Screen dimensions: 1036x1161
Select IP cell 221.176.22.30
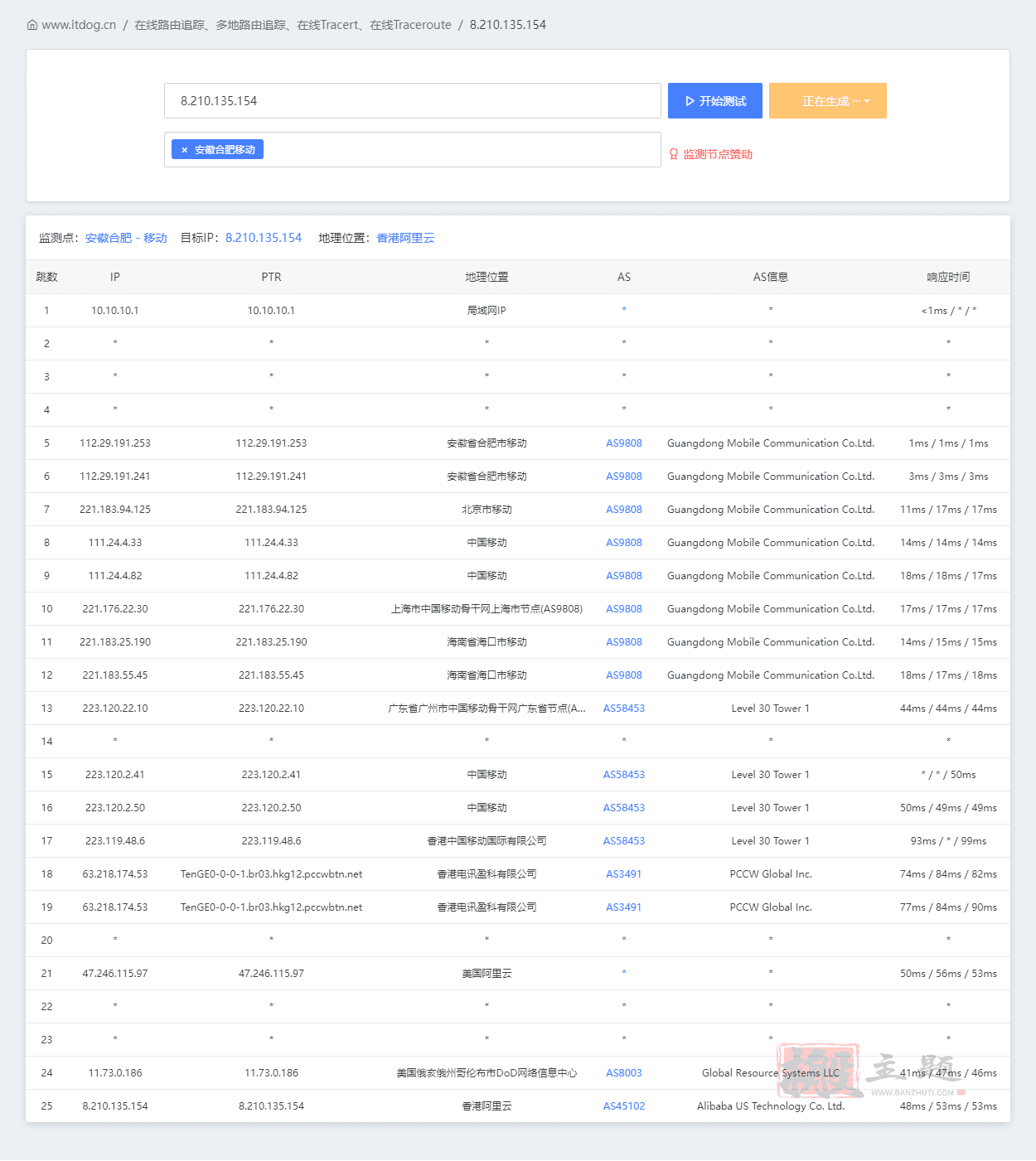coord(115,609)
